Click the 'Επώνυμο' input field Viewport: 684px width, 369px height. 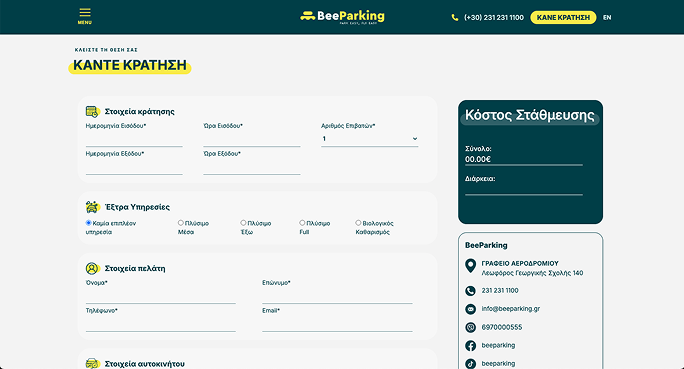pyautogui.click(x=337, y=296)
